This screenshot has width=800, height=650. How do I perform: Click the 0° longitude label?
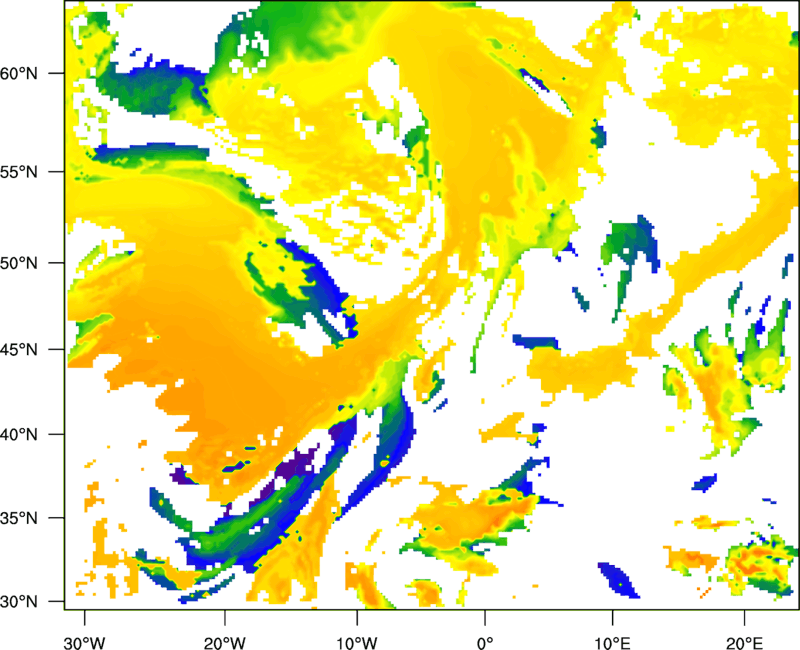[x=485, y=643]
